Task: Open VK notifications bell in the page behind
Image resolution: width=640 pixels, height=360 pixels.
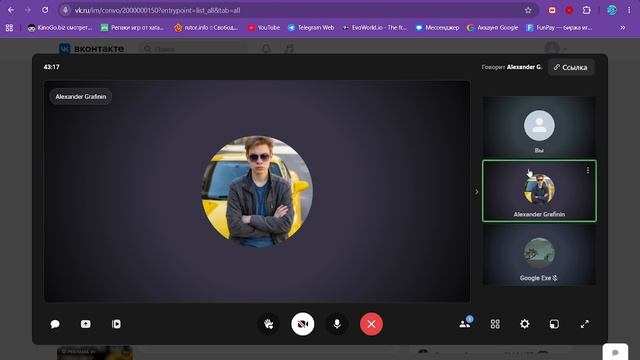Action: point(266,49)
